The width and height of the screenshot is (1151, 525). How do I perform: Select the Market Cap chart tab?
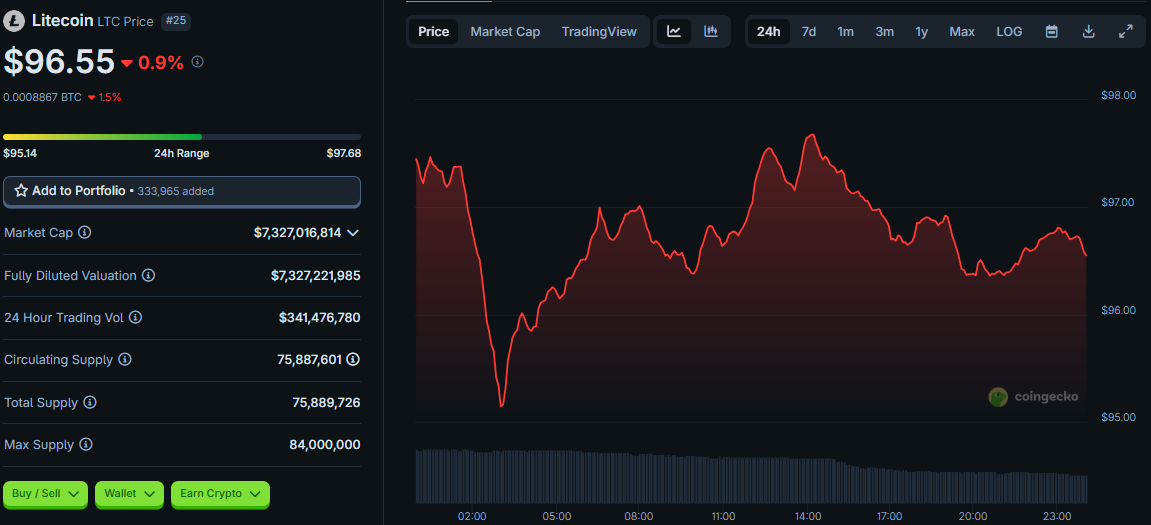click(505, 32)
